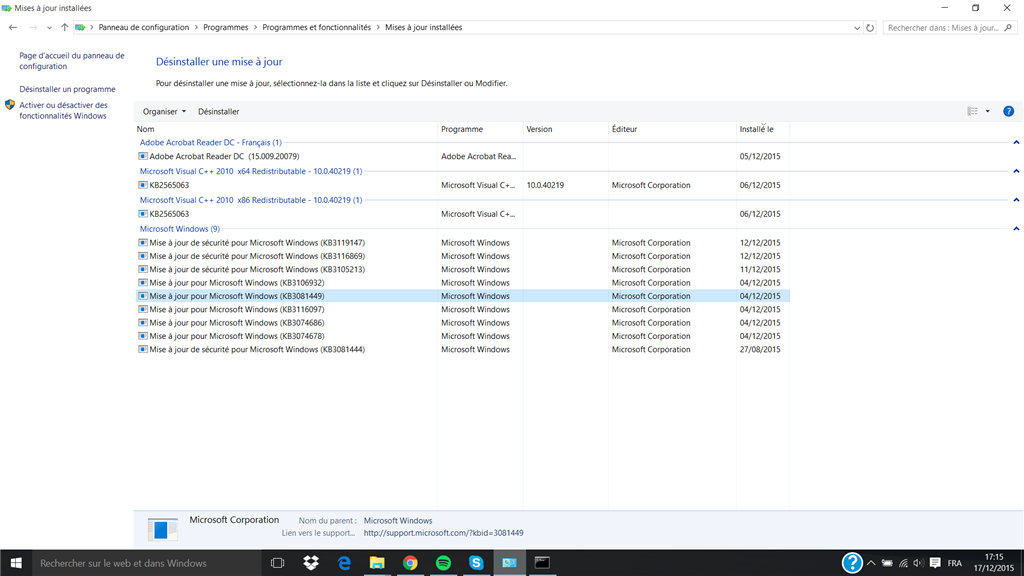Expand the address bar history dropdown
The height and width of the screenshot is (576, 1024).
pos(857,28)
